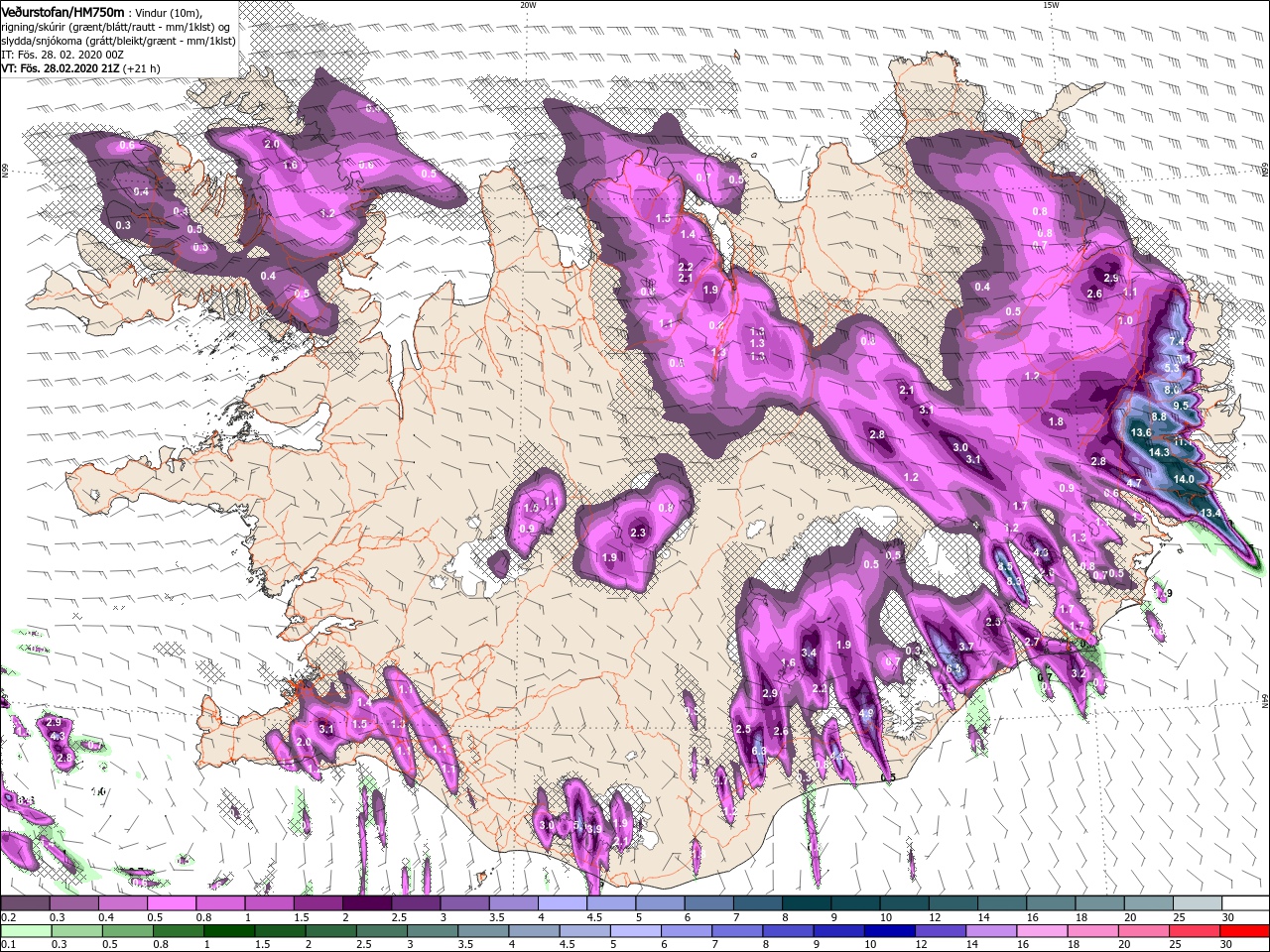Image resolution: width=1270 pixels, height=952 pixels.
Task: Pick the magenta 1 swatch in snow legend
Action: tap(269, 903)
